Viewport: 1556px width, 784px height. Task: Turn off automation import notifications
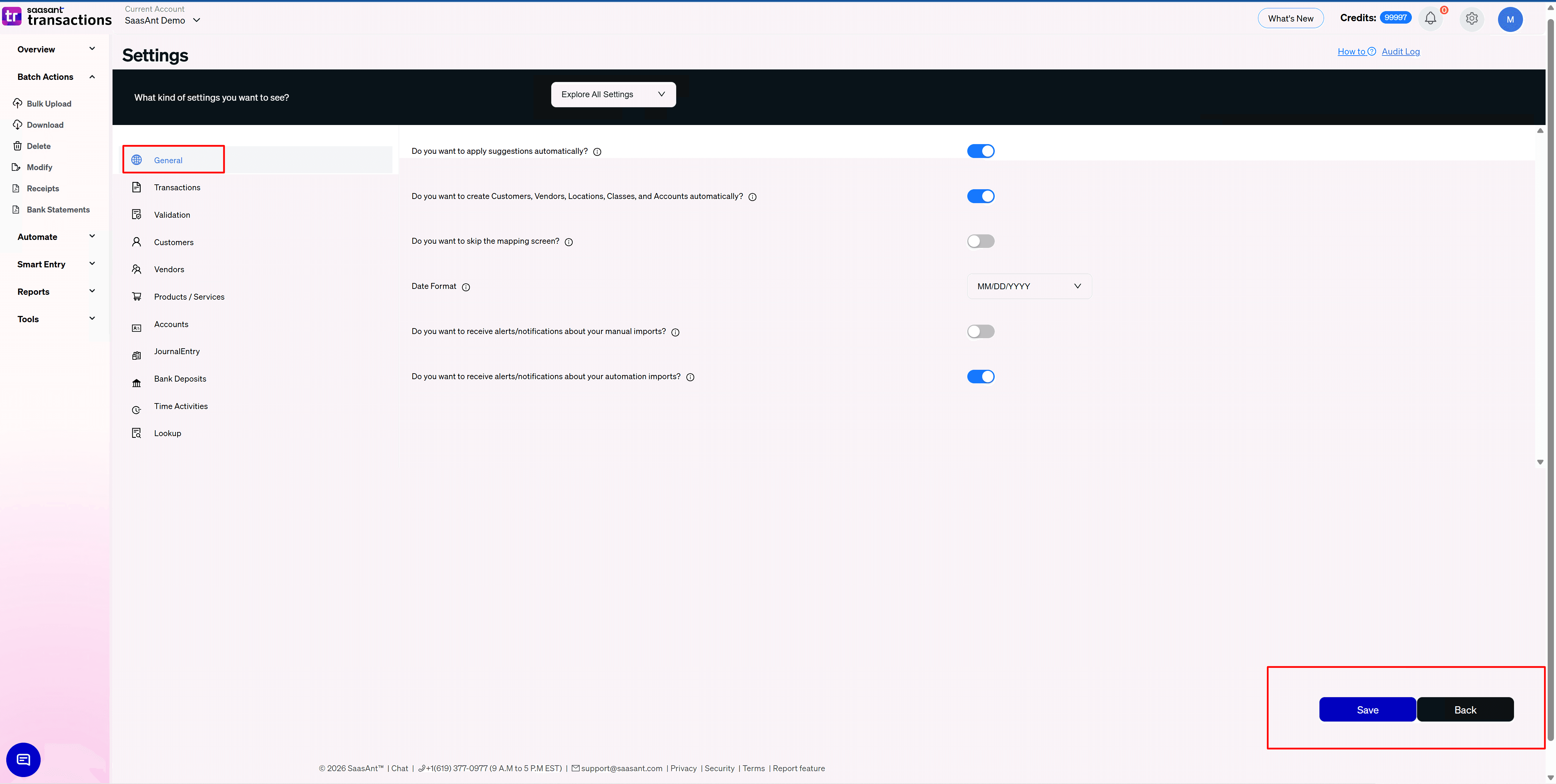pyautogui.click(x=980, y=376)
